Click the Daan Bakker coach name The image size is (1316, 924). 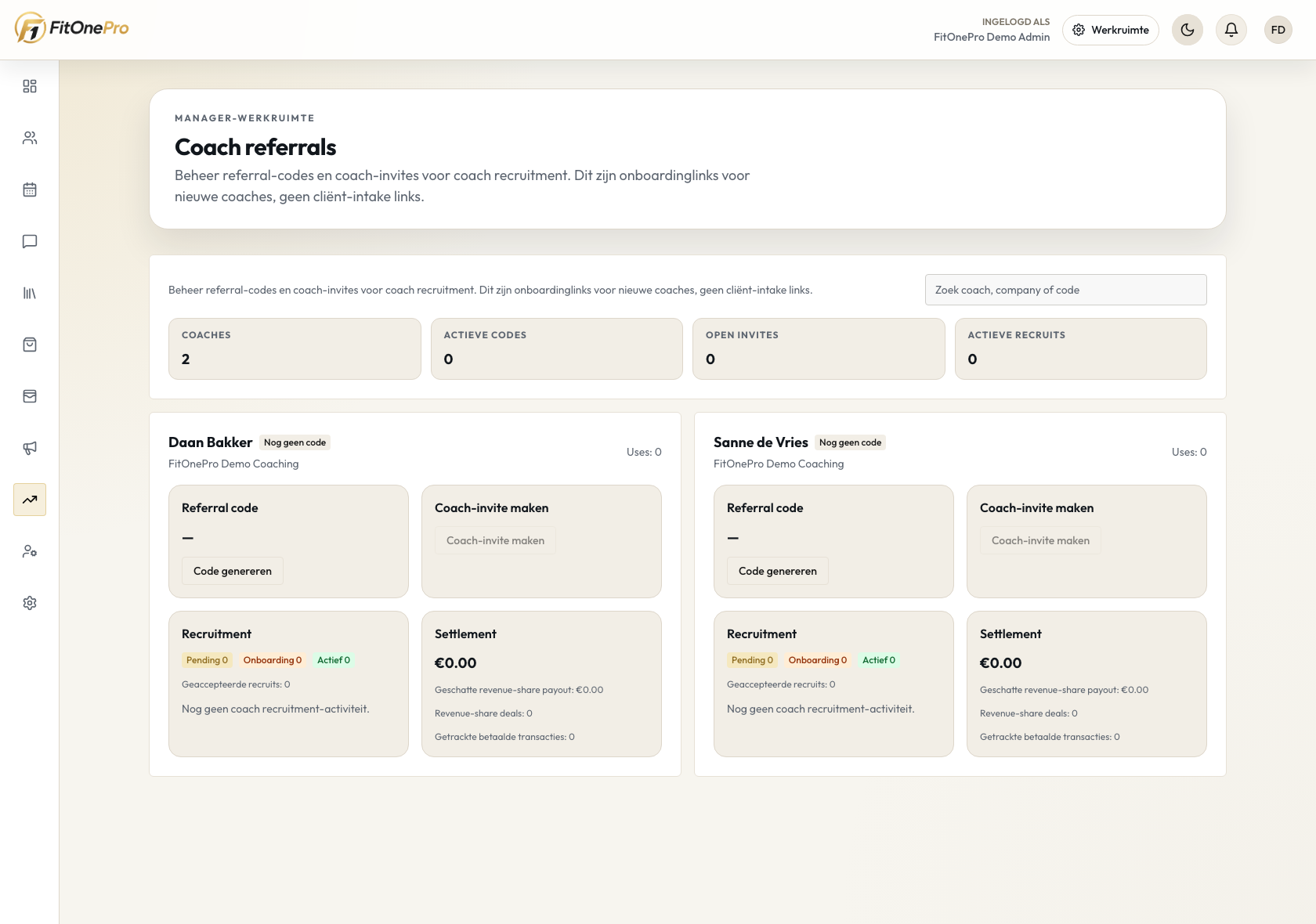210,442
